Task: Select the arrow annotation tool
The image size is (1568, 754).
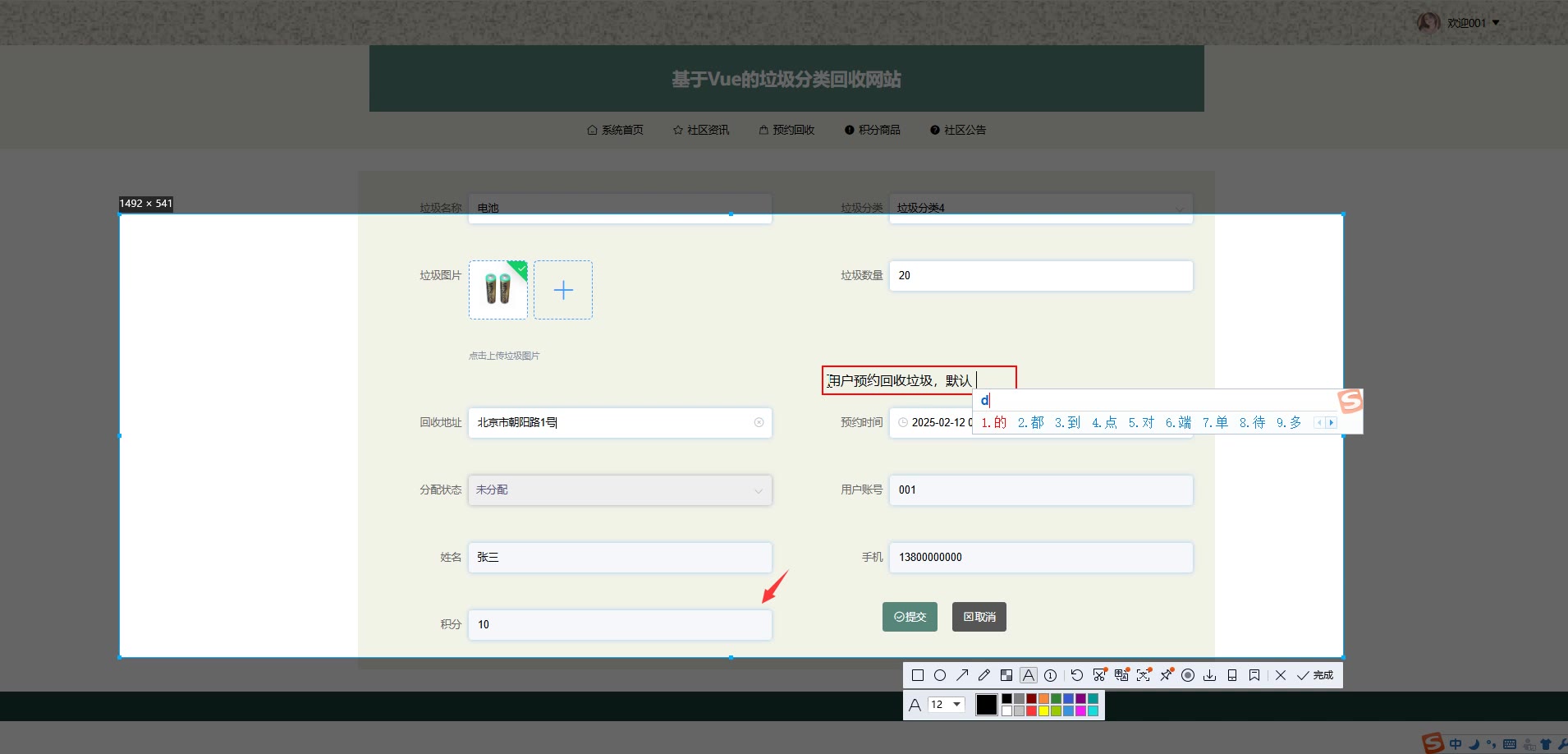Action: 962,675
